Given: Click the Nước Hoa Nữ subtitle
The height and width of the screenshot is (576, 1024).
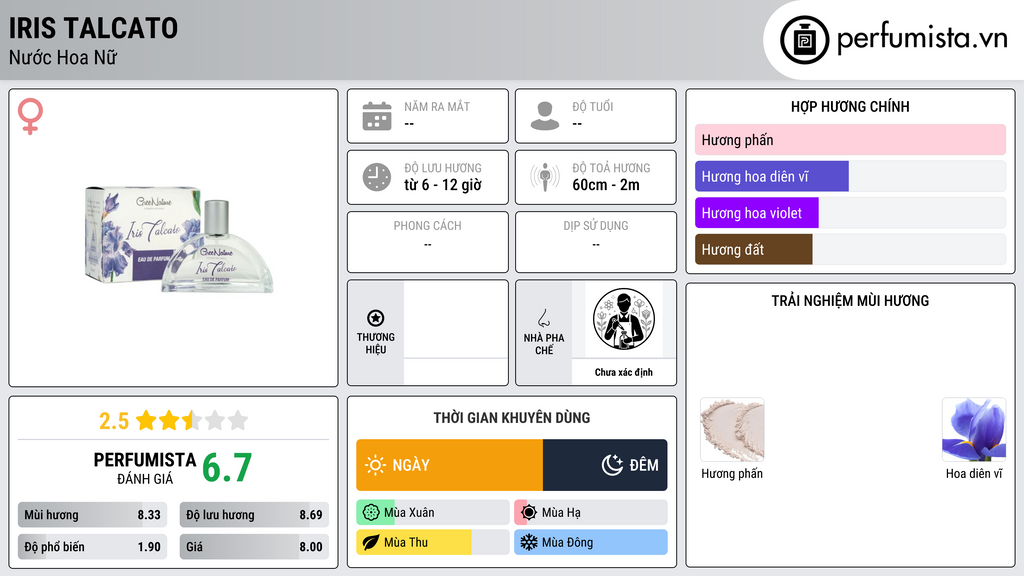Looking at the screenshot, I should click(63, 57).
